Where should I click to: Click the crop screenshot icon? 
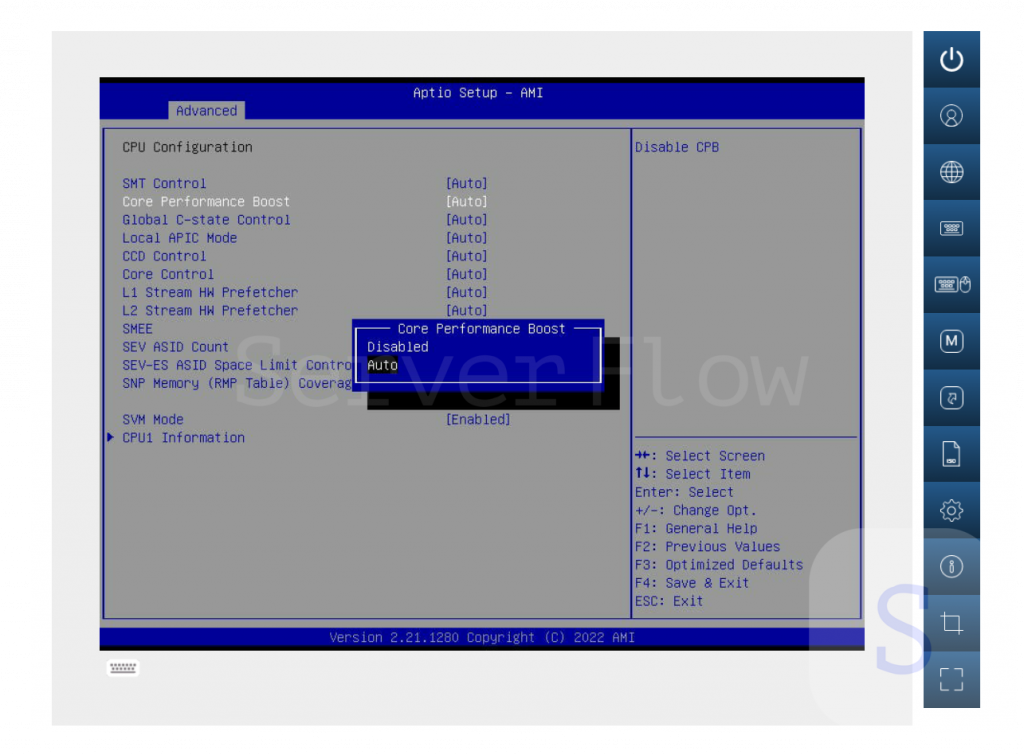951,624
